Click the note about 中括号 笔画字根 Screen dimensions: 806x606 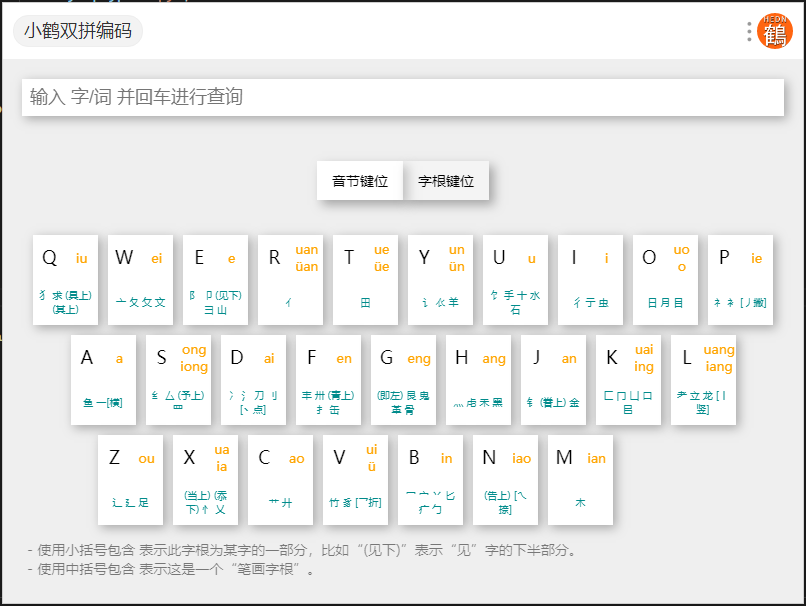171,569
